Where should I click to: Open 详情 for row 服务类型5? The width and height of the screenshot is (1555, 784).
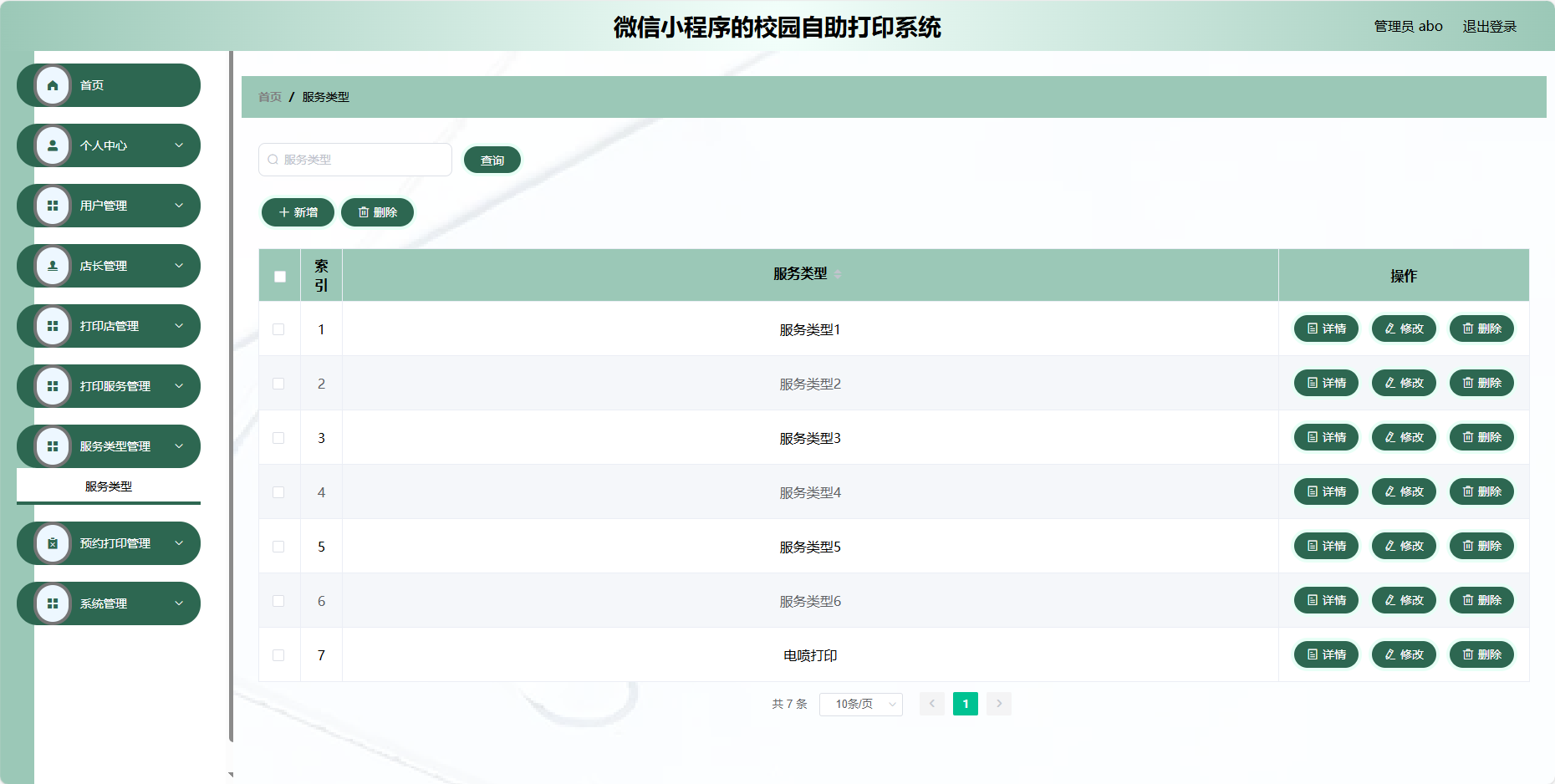(1326, 546)
